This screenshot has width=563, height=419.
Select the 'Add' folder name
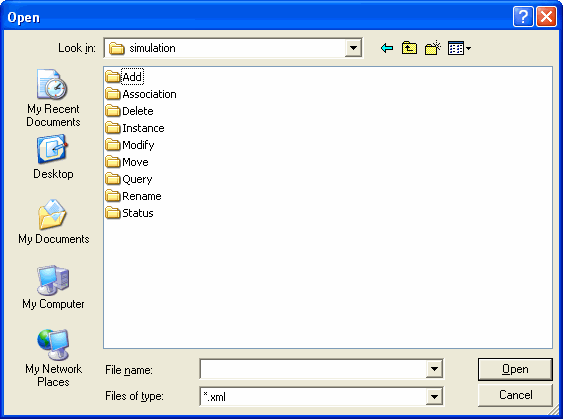click(x=132, y=77)
